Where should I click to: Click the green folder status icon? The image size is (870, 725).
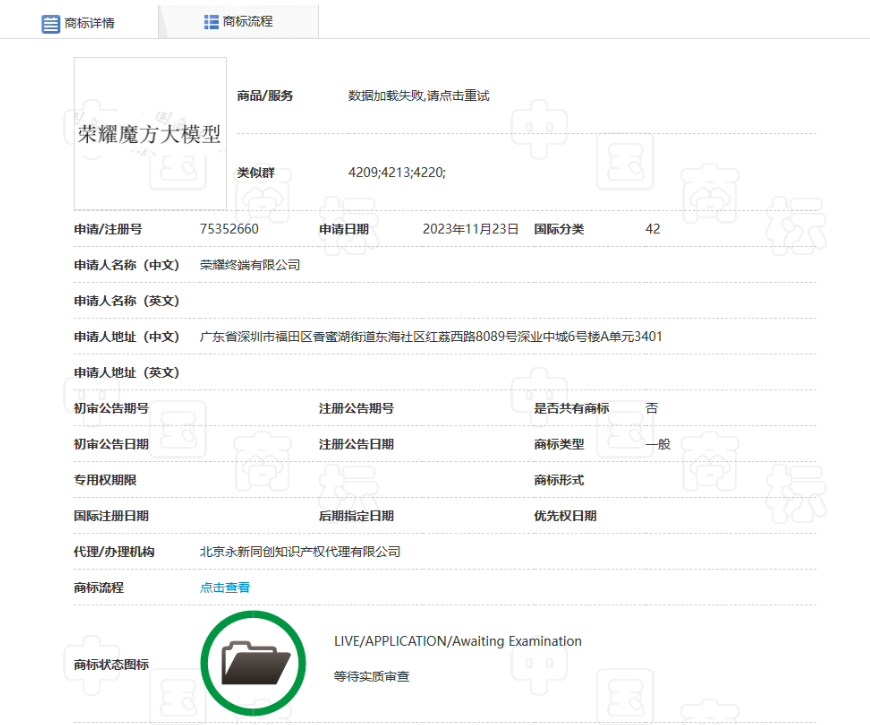pos(253,663)
